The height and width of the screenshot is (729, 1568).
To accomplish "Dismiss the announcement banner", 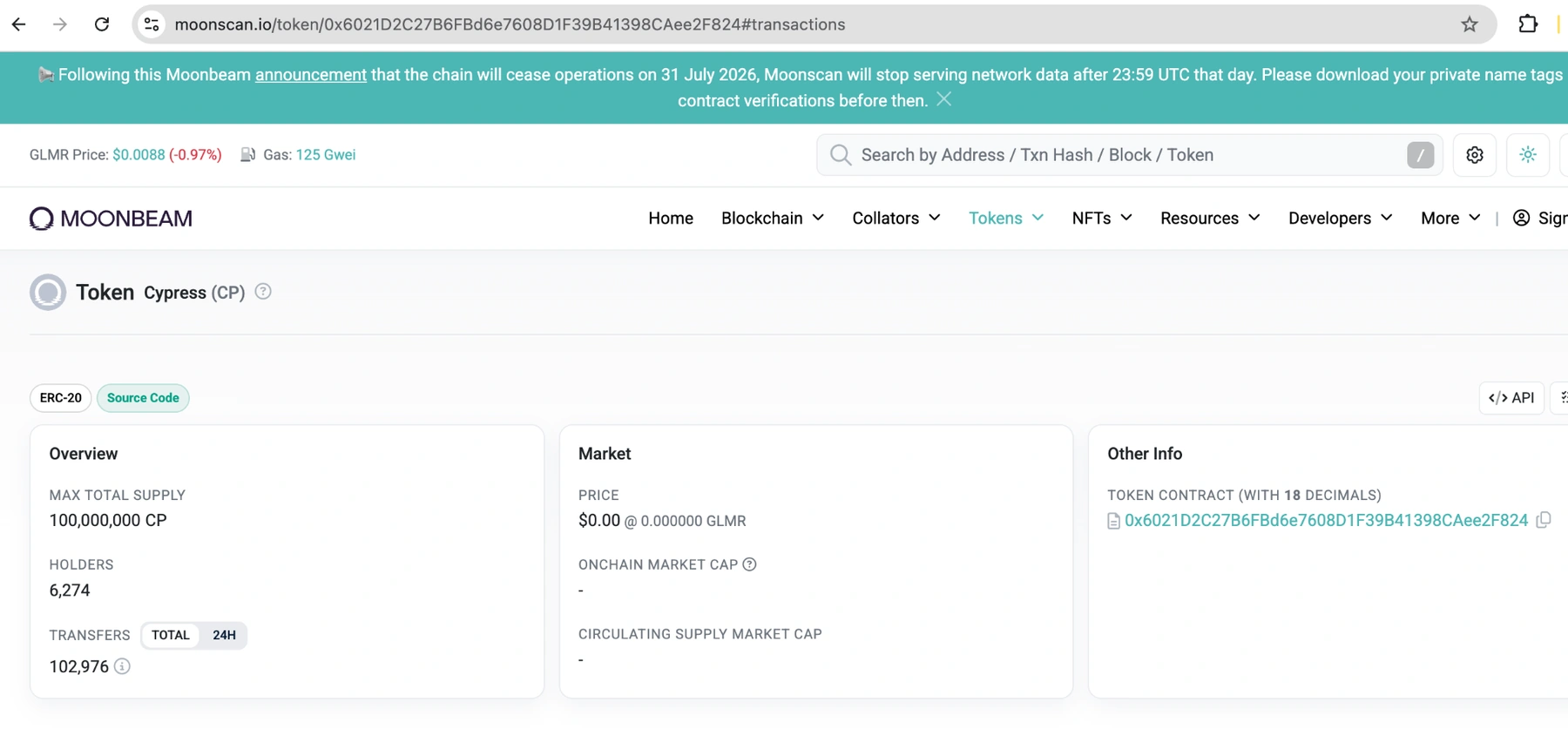I will tap(944, 100).
